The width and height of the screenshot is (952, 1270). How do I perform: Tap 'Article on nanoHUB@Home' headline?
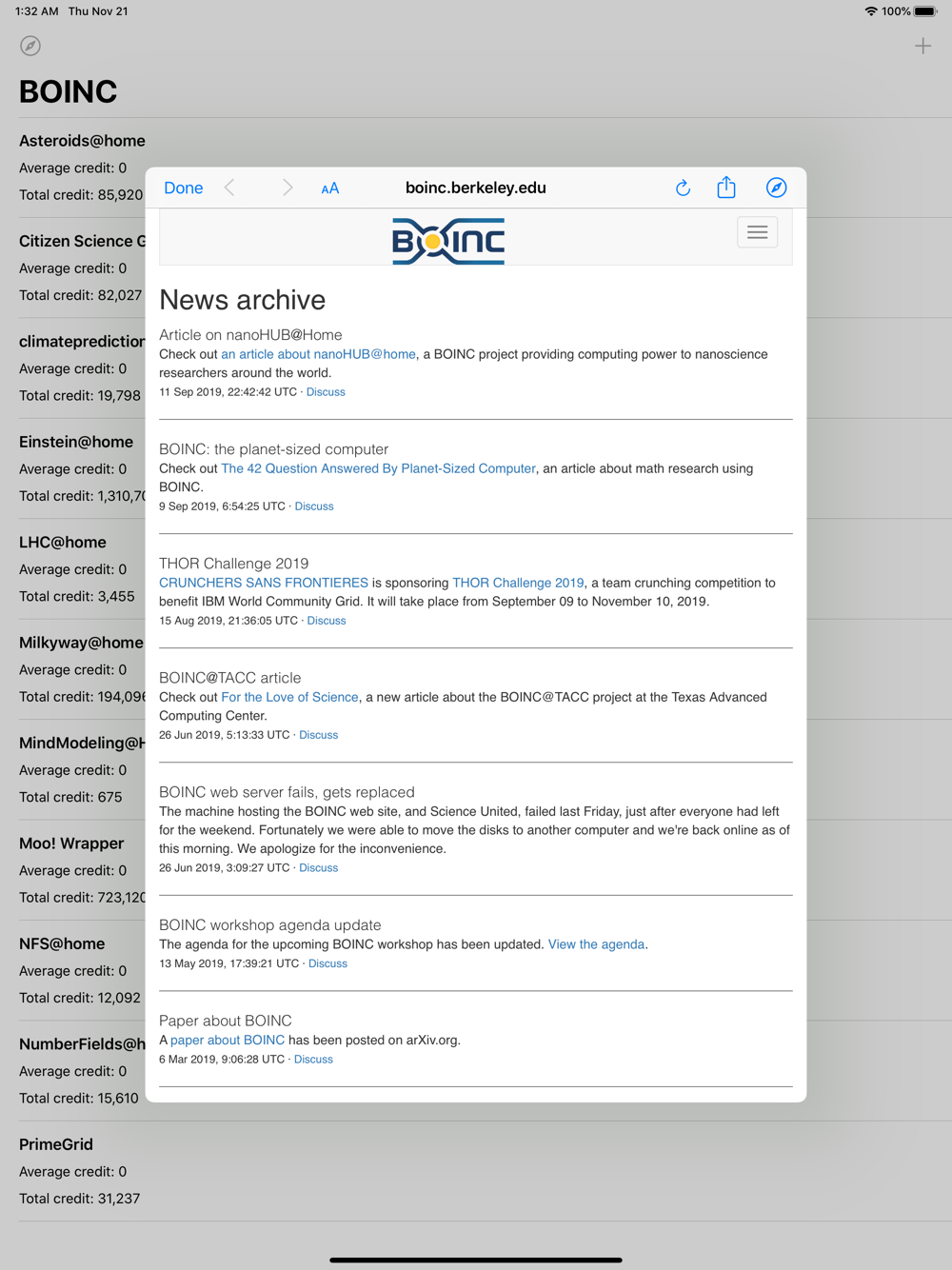click(x=250, y=335)
